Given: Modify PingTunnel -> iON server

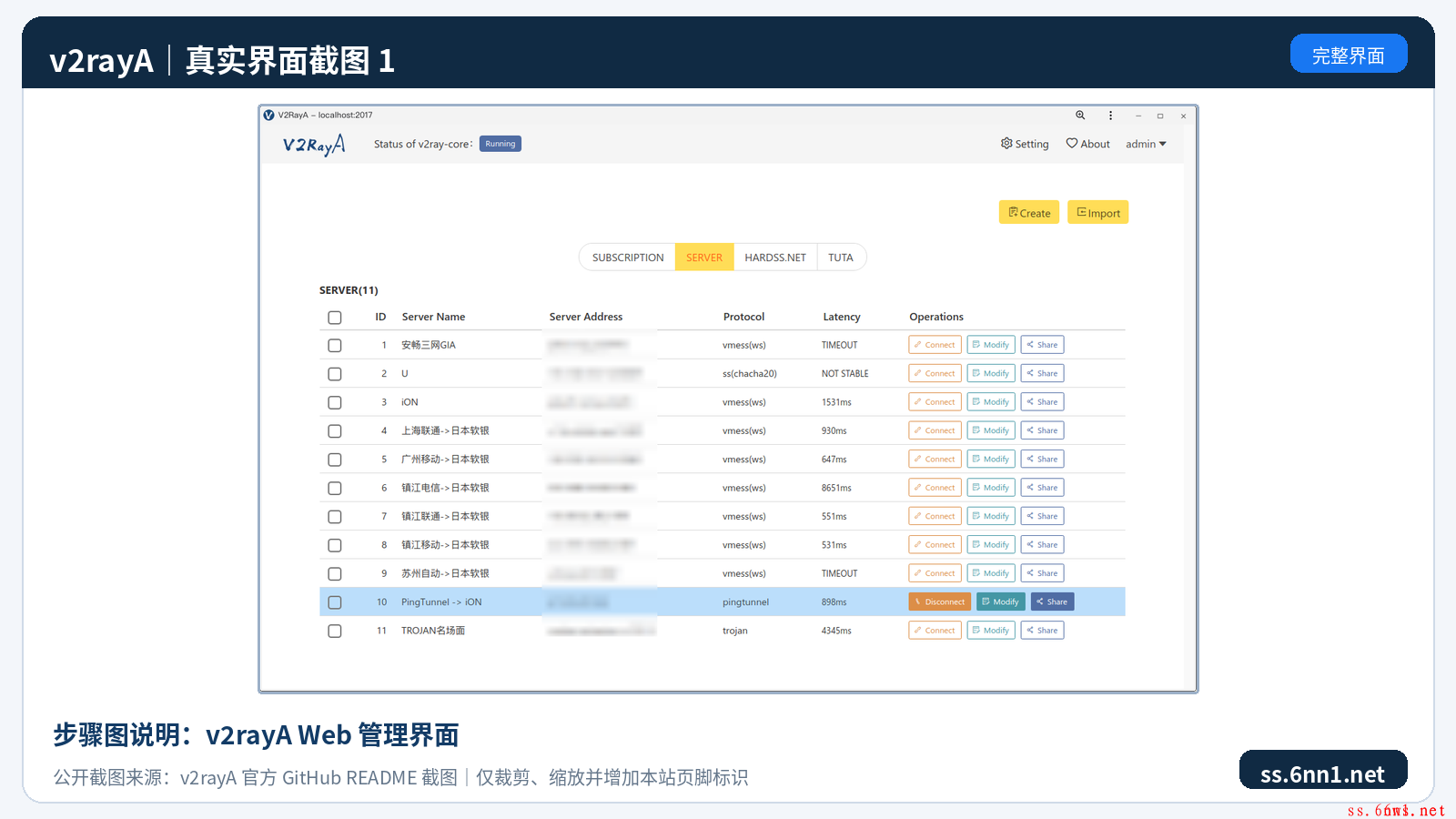Looking at the screenshot, I should pyautogui.click(x=1001, y=602).
